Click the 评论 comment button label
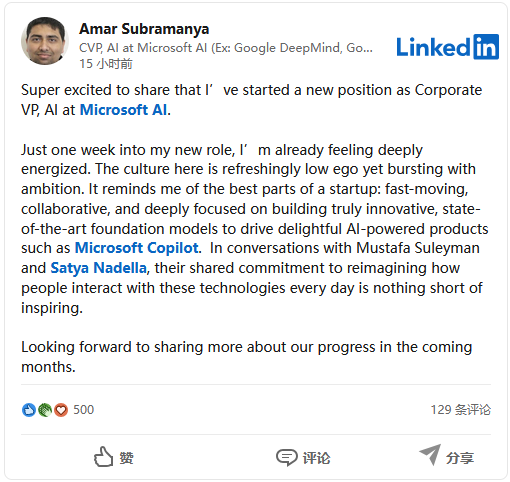The height and width of the screenshot is (482, 510). click(316, 458)
